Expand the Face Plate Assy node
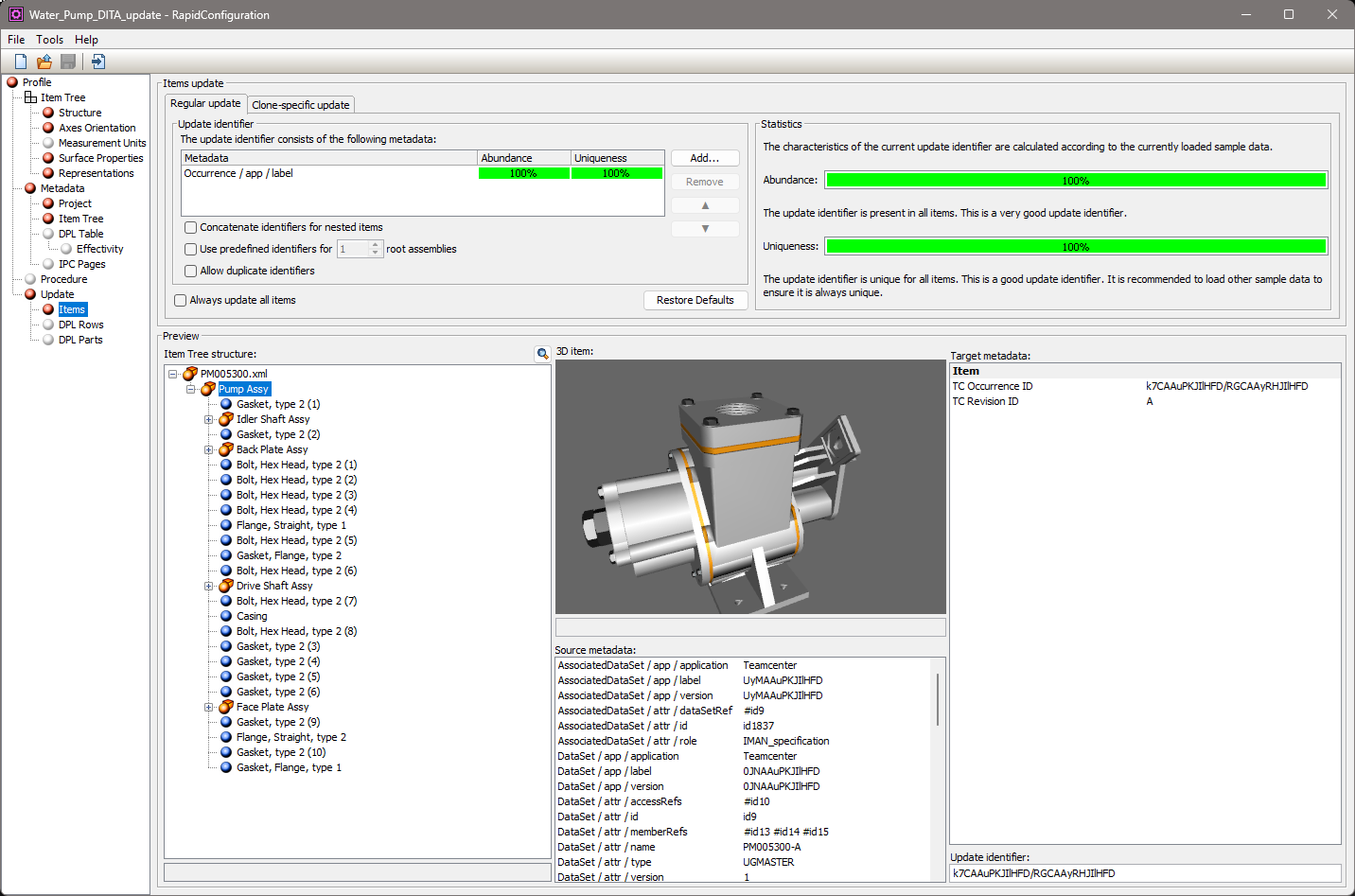Viewport: 1355px width, 896px height. click(209, 707)
